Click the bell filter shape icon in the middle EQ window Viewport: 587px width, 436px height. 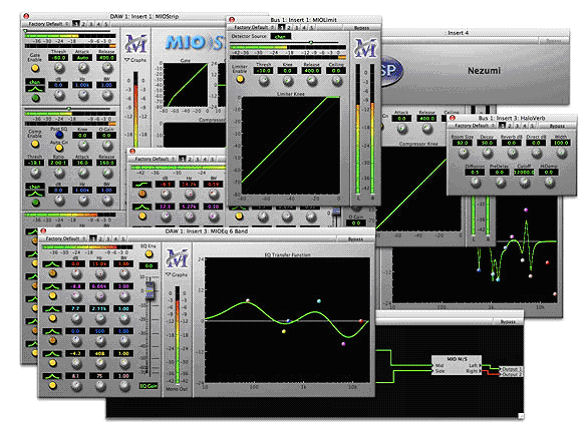coord(142,207)
